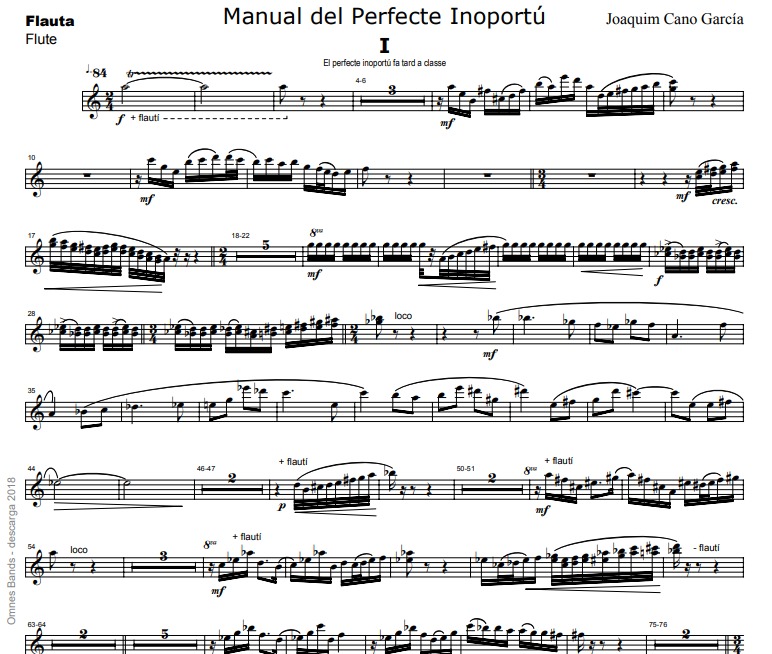Screen dimensions: 772x654
Task: Click the '+ flautí' marking in first staff
Action: tap(145, 118)
